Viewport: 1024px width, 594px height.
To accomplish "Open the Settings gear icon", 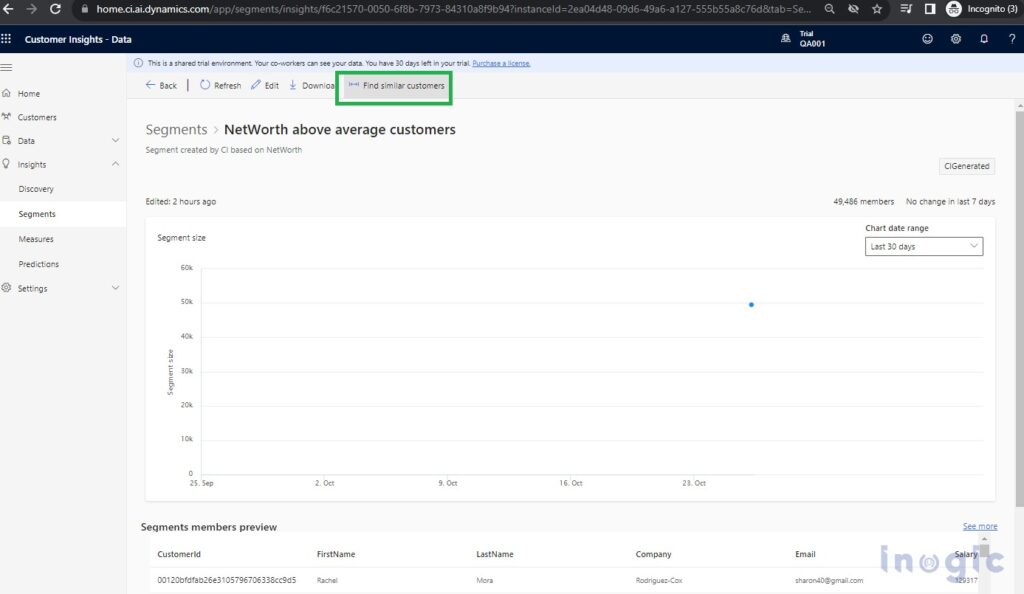I will pos(955,38).
